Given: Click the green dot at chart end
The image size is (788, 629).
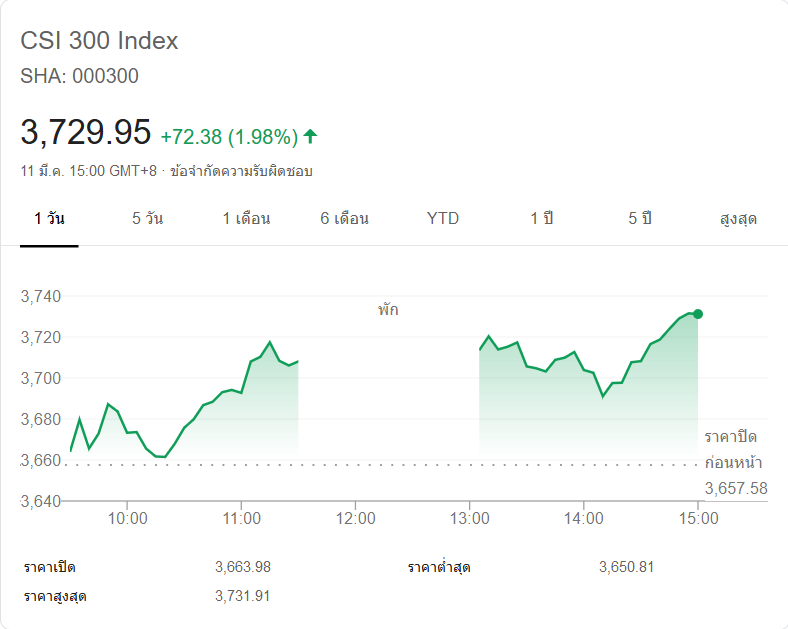Looking at the screenshot, I should [x=697, y=314].
